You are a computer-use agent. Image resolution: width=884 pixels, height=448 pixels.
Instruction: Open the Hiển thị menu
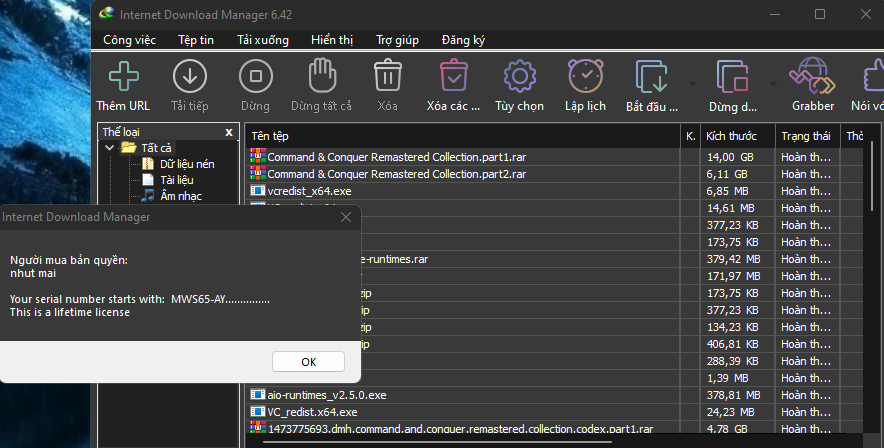click(x=332, y=40)
